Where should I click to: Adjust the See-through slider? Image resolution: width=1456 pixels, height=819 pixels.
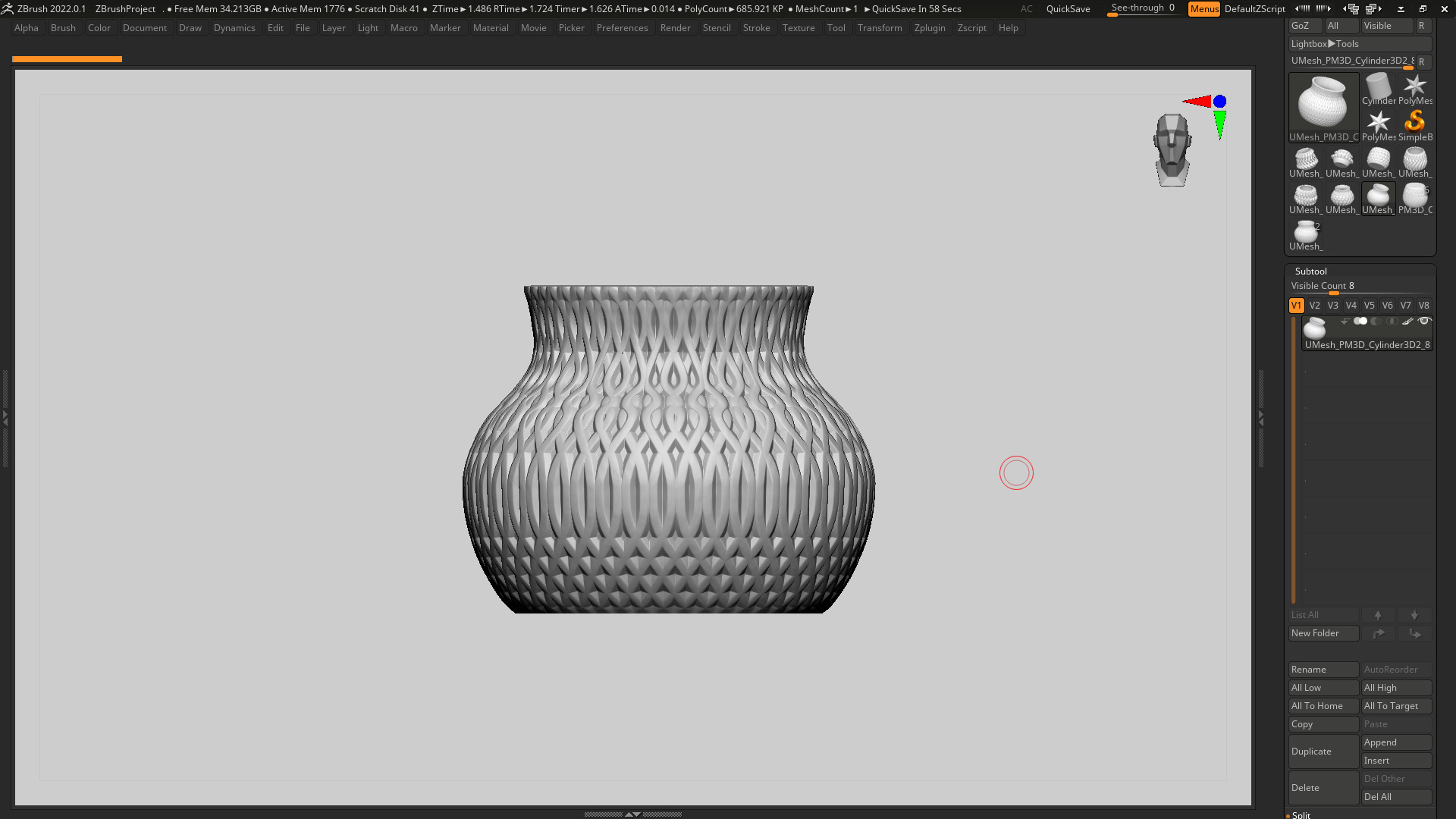pyautogui.click(x=1144, y=8)
